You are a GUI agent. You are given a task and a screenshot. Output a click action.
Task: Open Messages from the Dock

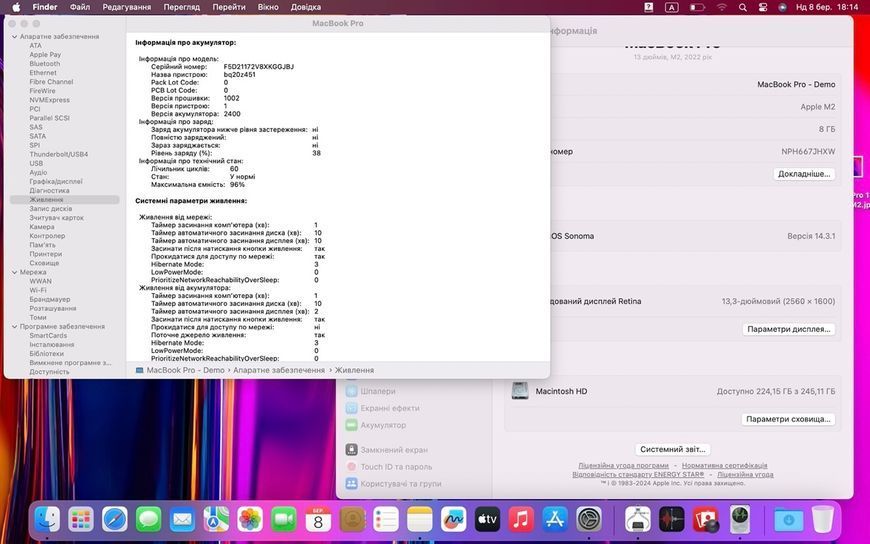pos(149,520)
